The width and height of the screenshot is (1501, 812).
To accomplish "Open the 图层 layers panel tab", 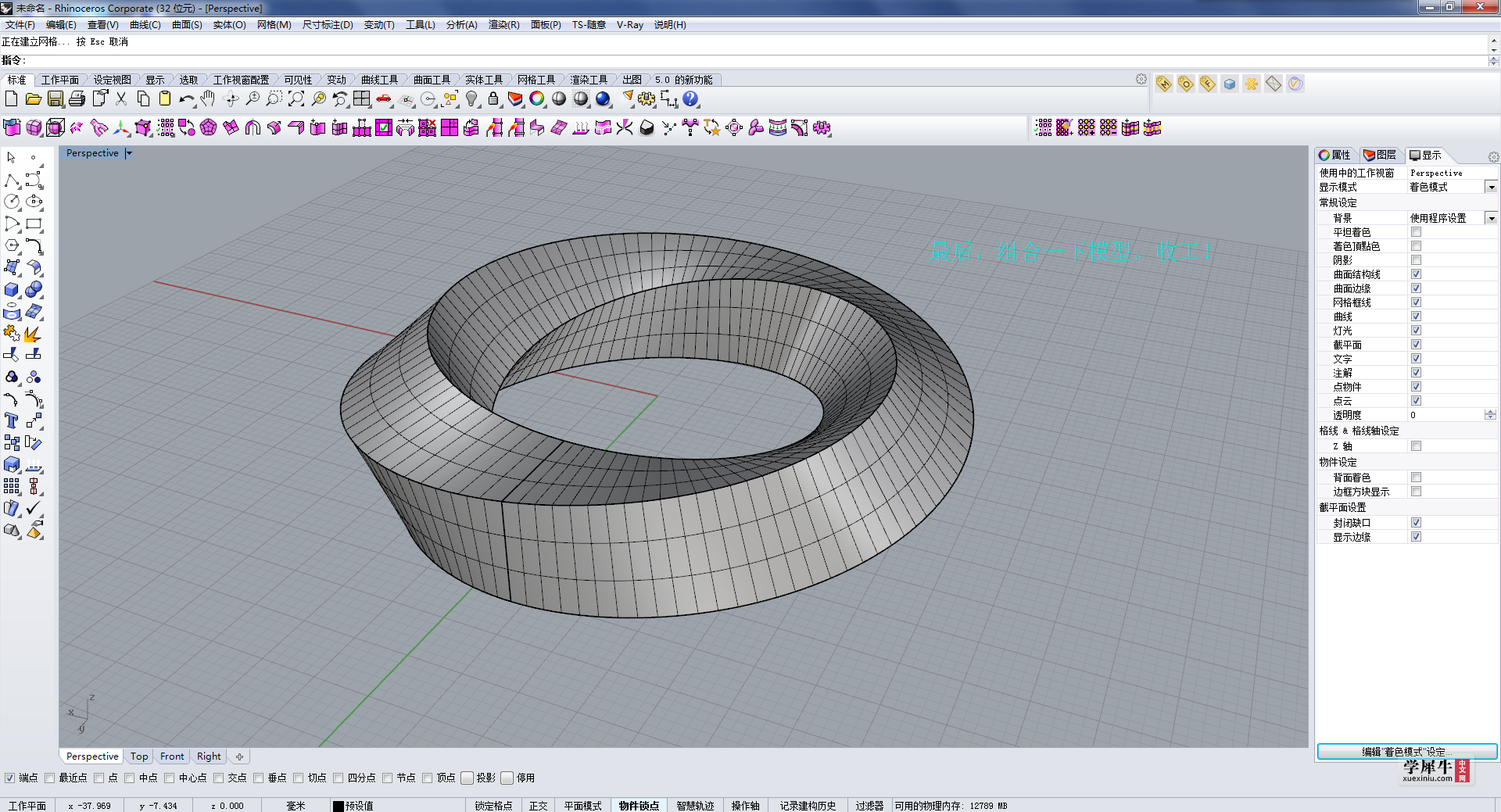I will click(1381, 155).
